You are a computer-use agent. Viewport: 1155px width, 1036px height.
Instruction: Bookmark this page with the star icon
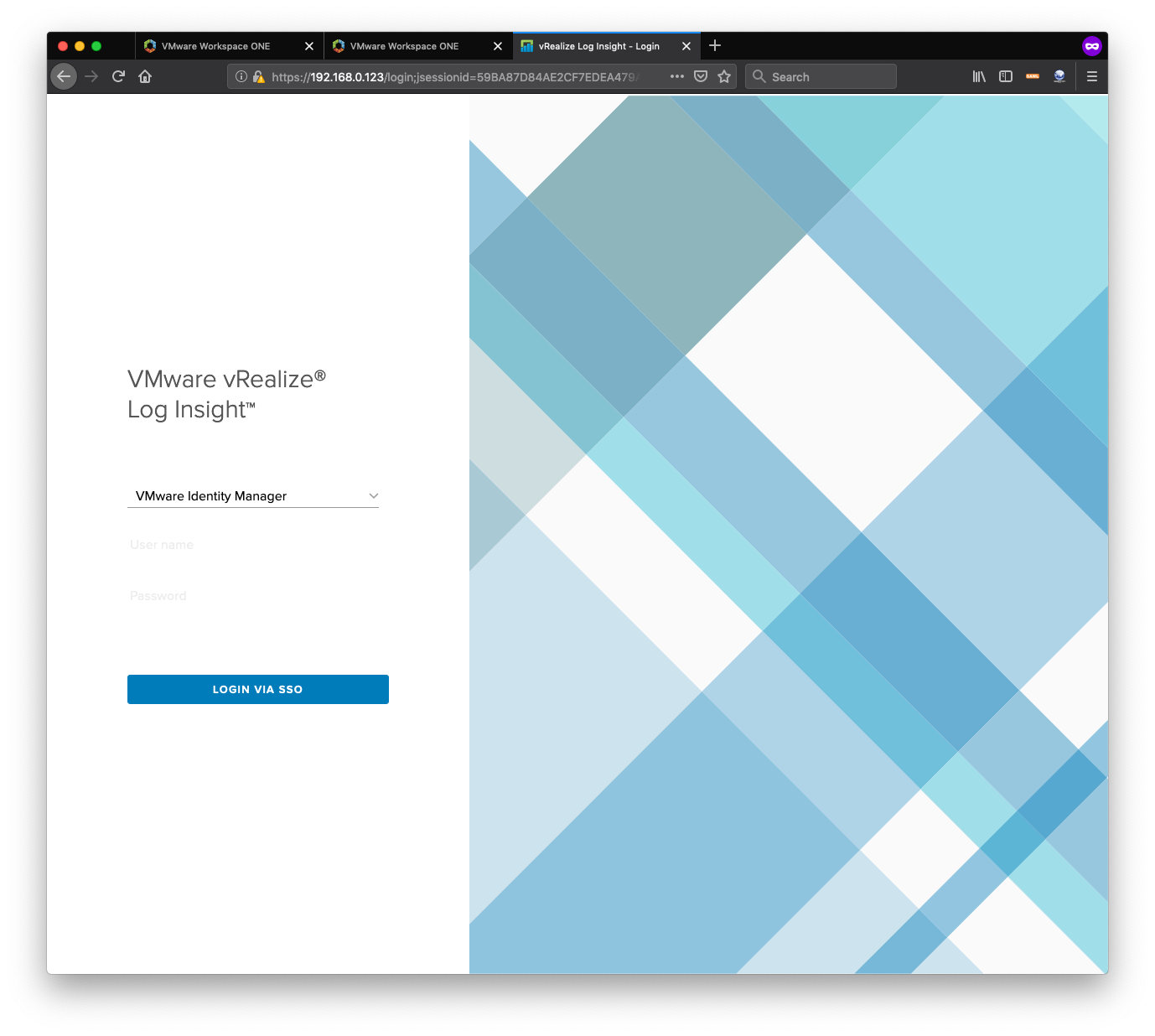[724, 76]
